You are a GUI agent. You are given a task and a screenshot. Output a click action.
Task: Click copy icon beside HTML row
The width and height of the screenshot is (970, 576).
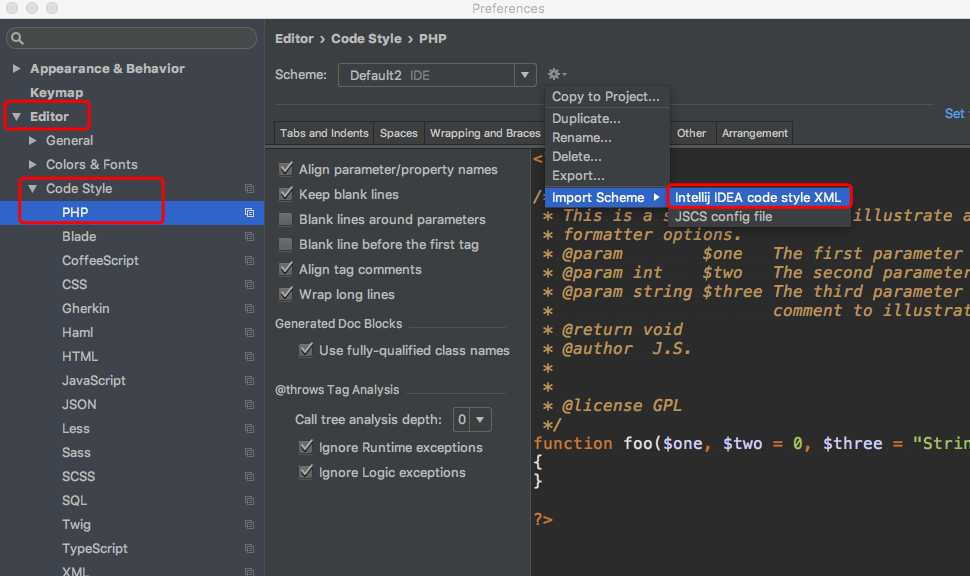click(x=249, y=356)
